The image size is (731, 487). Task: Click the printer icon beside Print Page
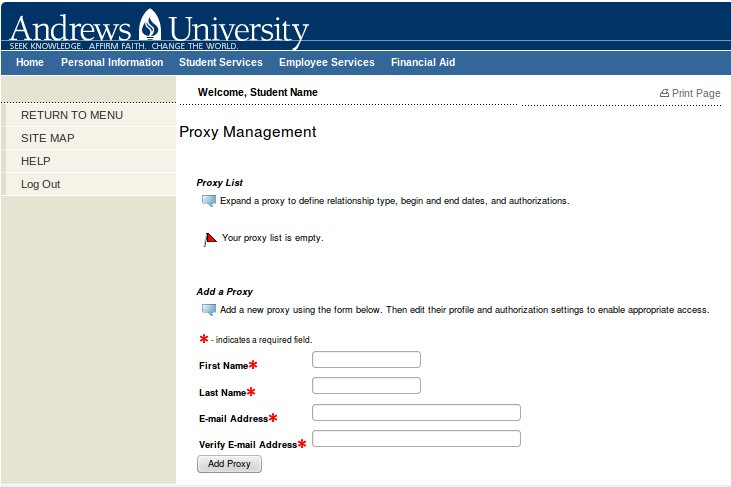pos(664,93)
